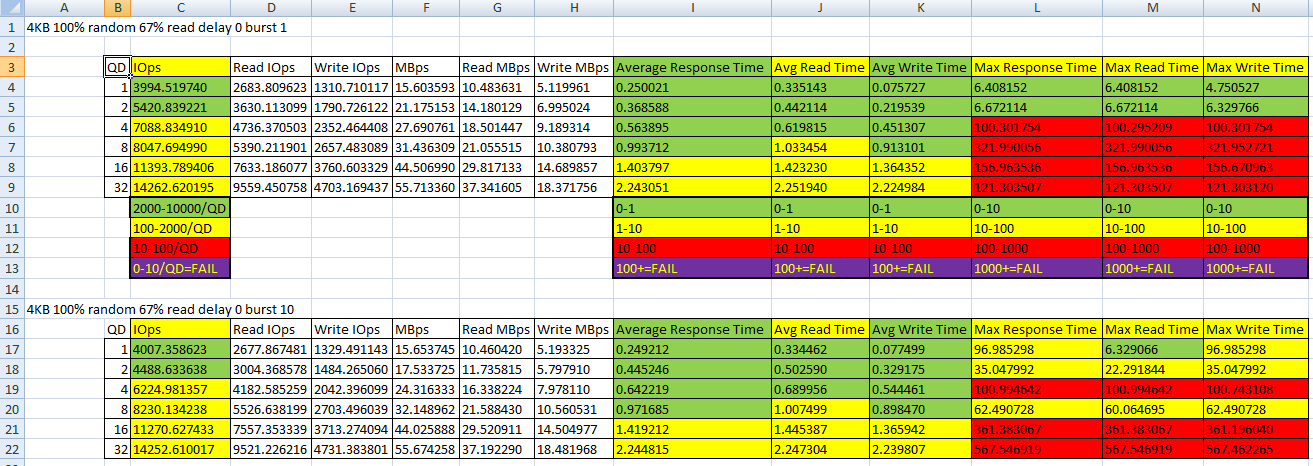The height and width of the screenshot is (466, 1313).
Task: Select cell with value 4488.633638
Action: click(180, 369)
